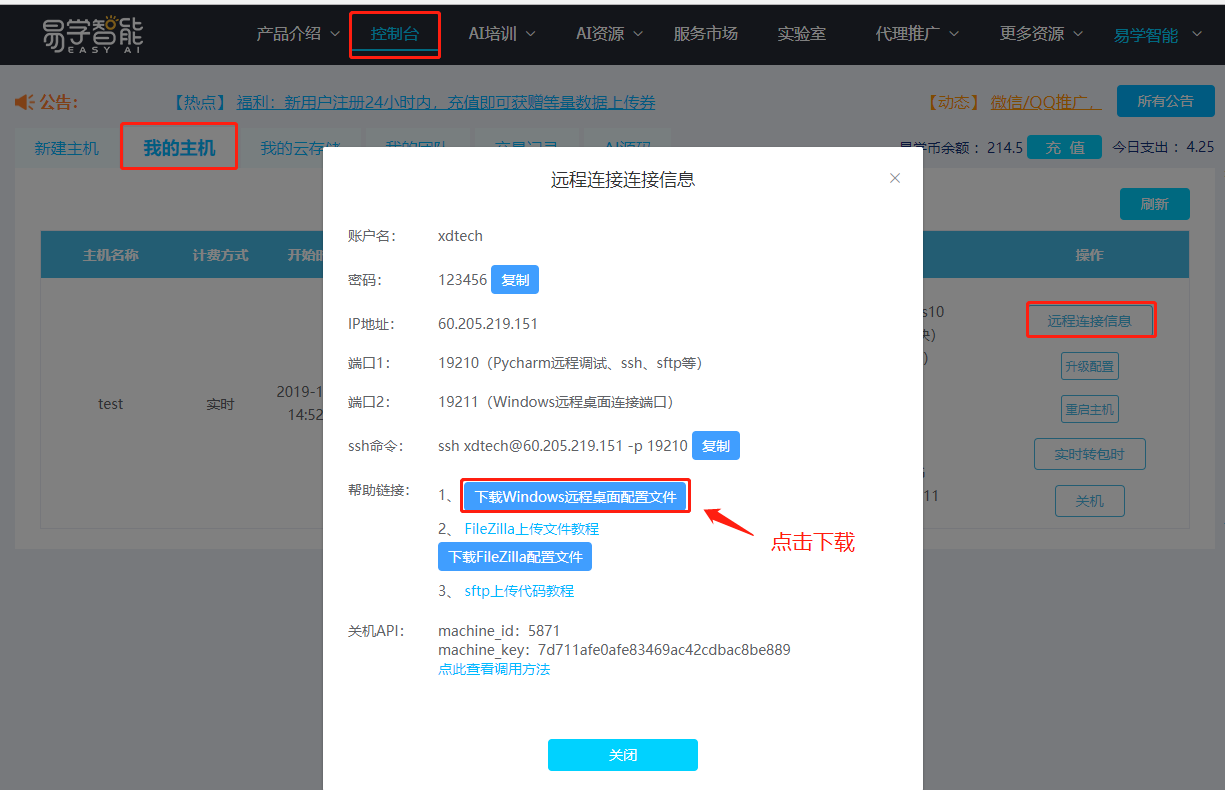The image size is (1225, 790).
Task: Open the FileZilla上传文件教程 link
Action: click(x=530, y=528)
